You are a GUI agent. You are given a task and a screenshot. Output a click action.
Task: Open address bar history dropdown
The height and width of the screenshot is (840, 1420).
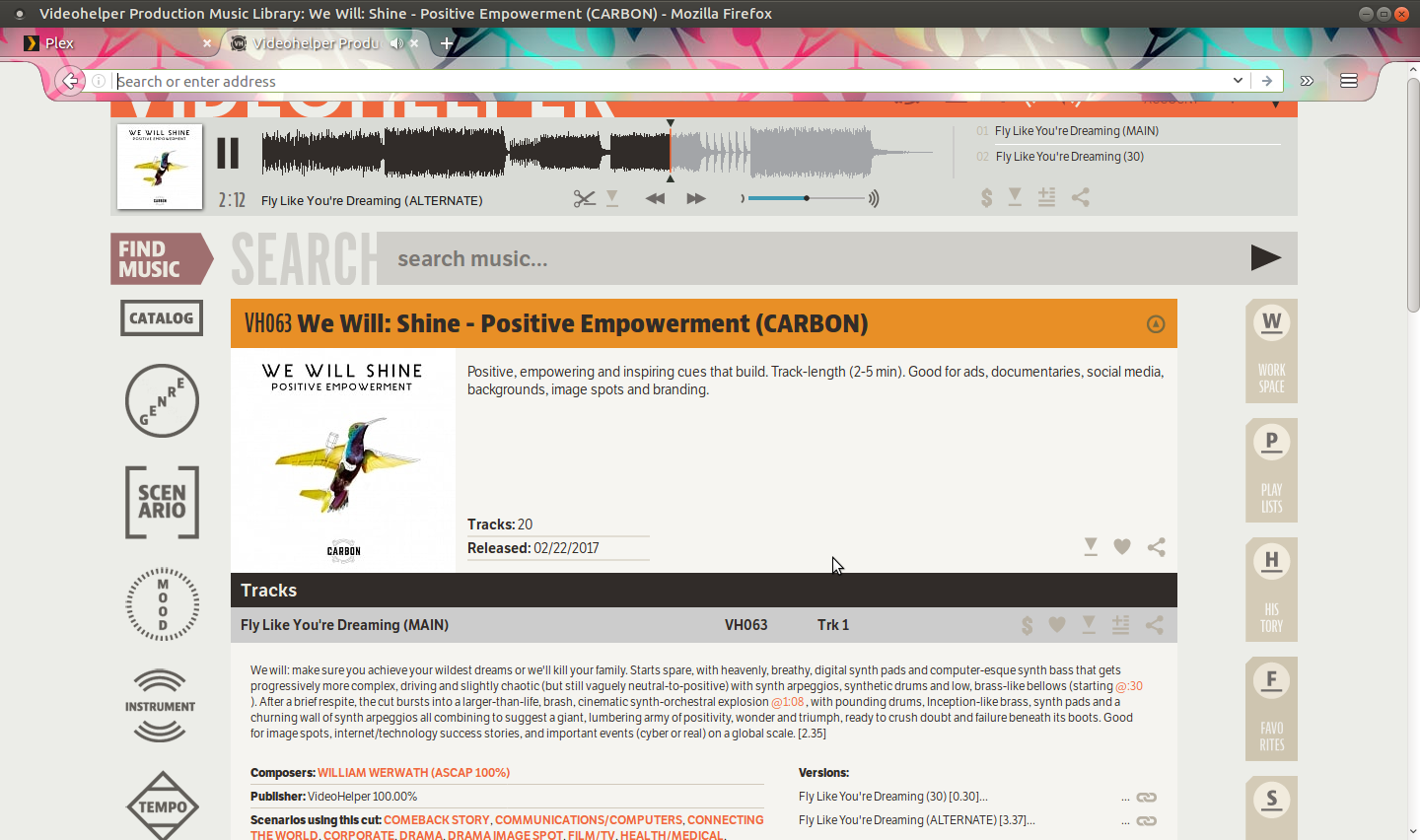(1238, 81)
